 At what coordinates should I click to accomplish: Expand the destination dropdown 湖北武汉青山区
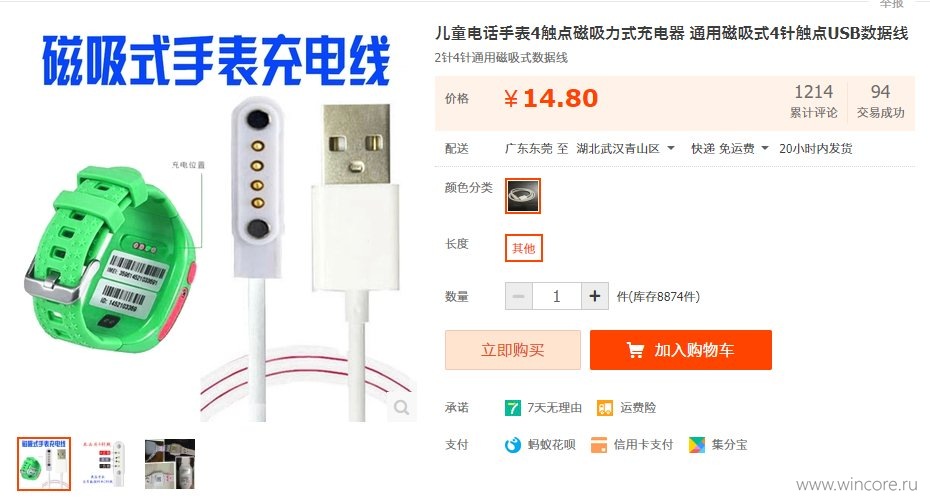tap(625, 148)
